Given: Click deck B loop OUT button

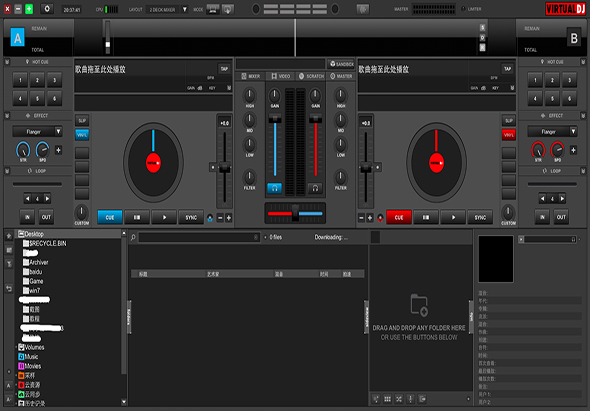Looking at the screenshot, I should [x=561, y=217].
